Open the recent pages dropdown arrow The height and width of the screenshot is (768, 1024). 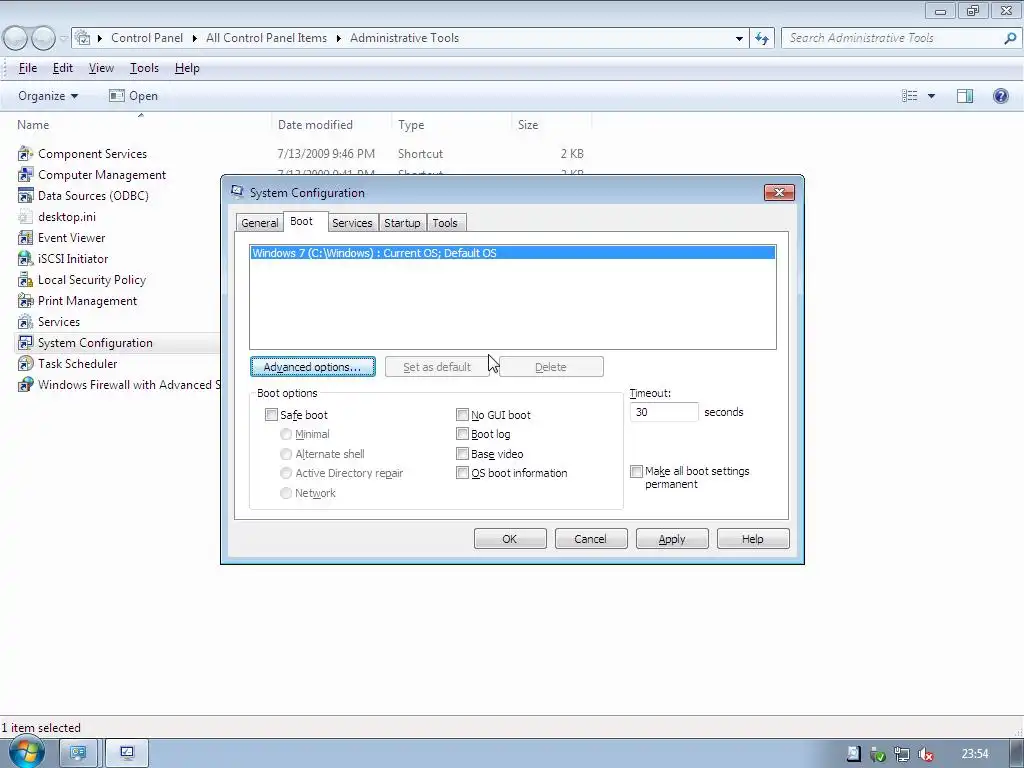(x=63, y=39)
